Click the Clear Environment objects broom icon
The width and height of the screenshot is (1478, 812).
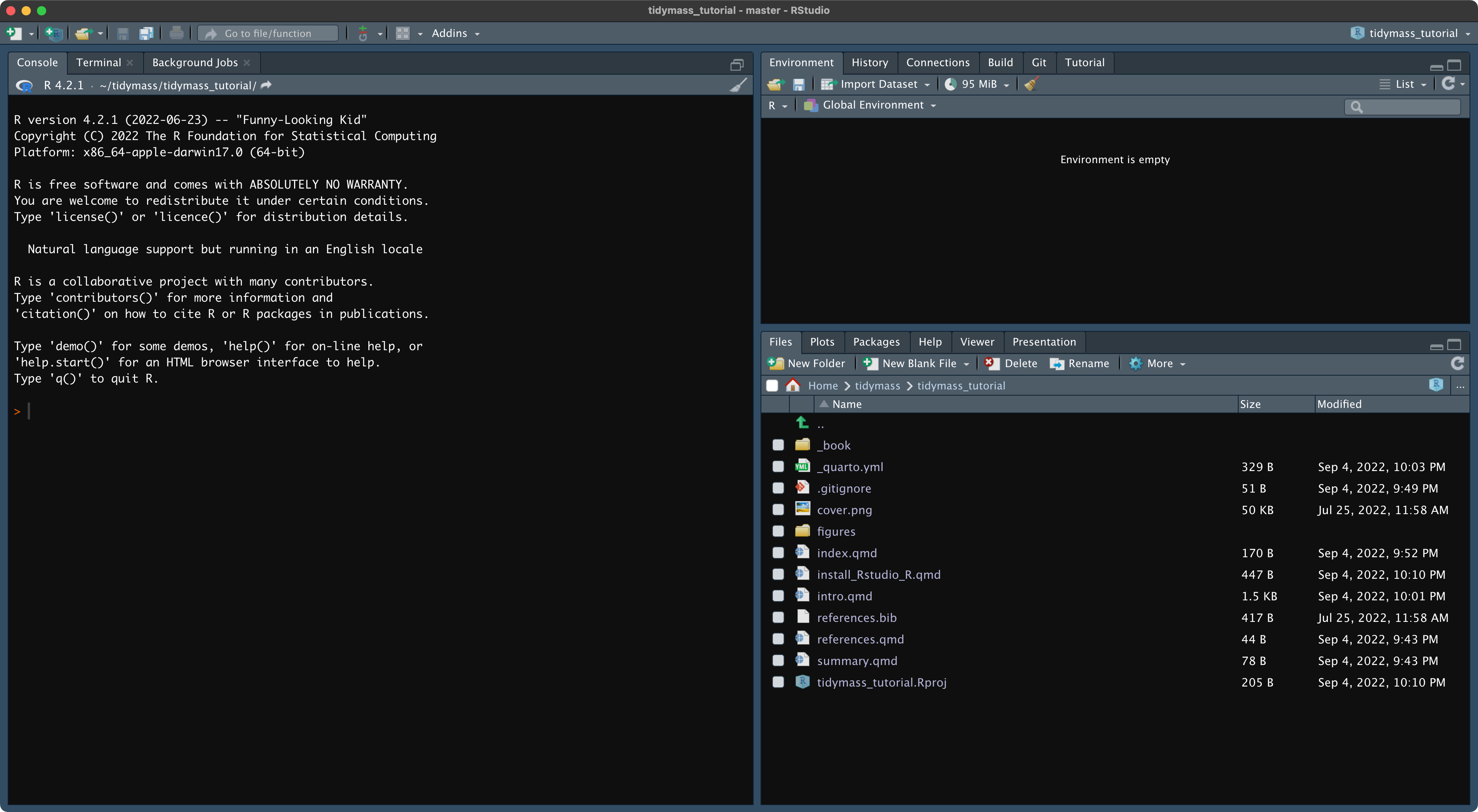coord(1031,84)
